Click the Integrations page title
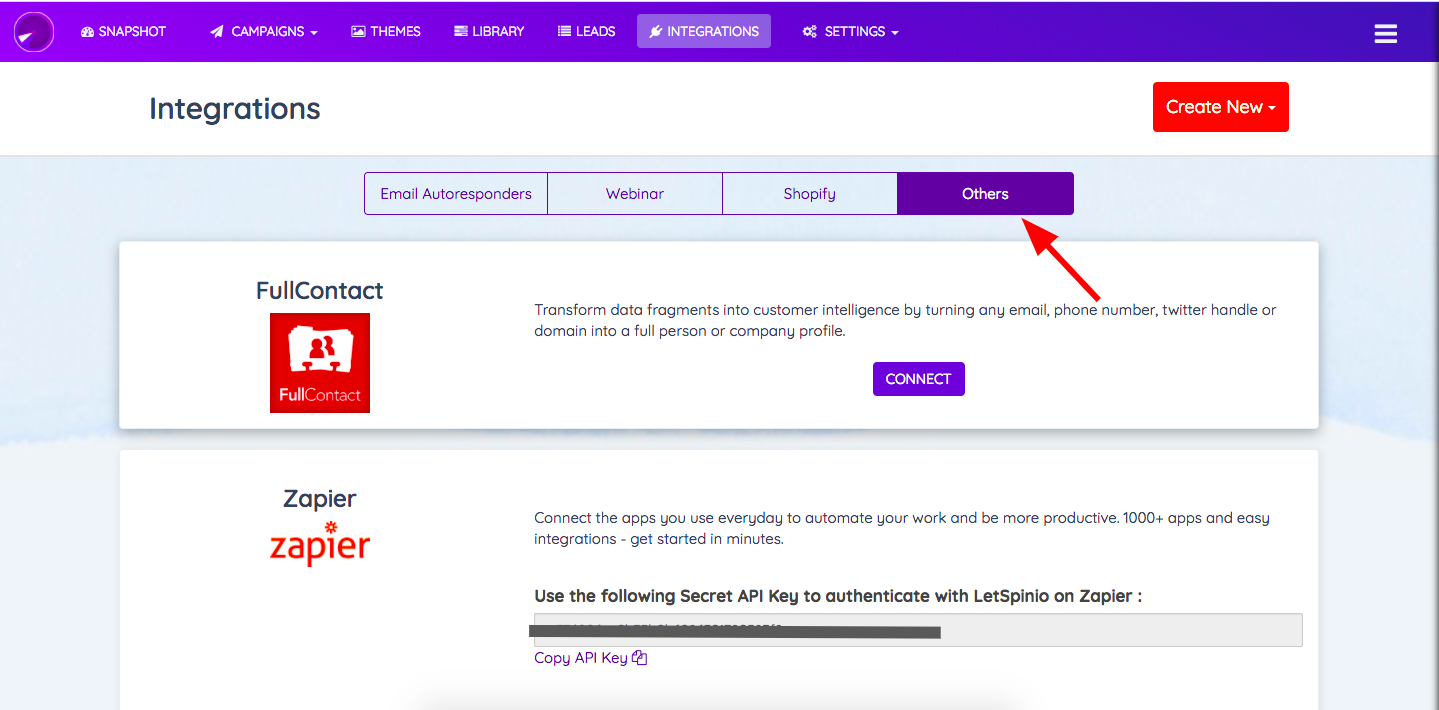This screenshot has height=710, width=1439. 235,109
